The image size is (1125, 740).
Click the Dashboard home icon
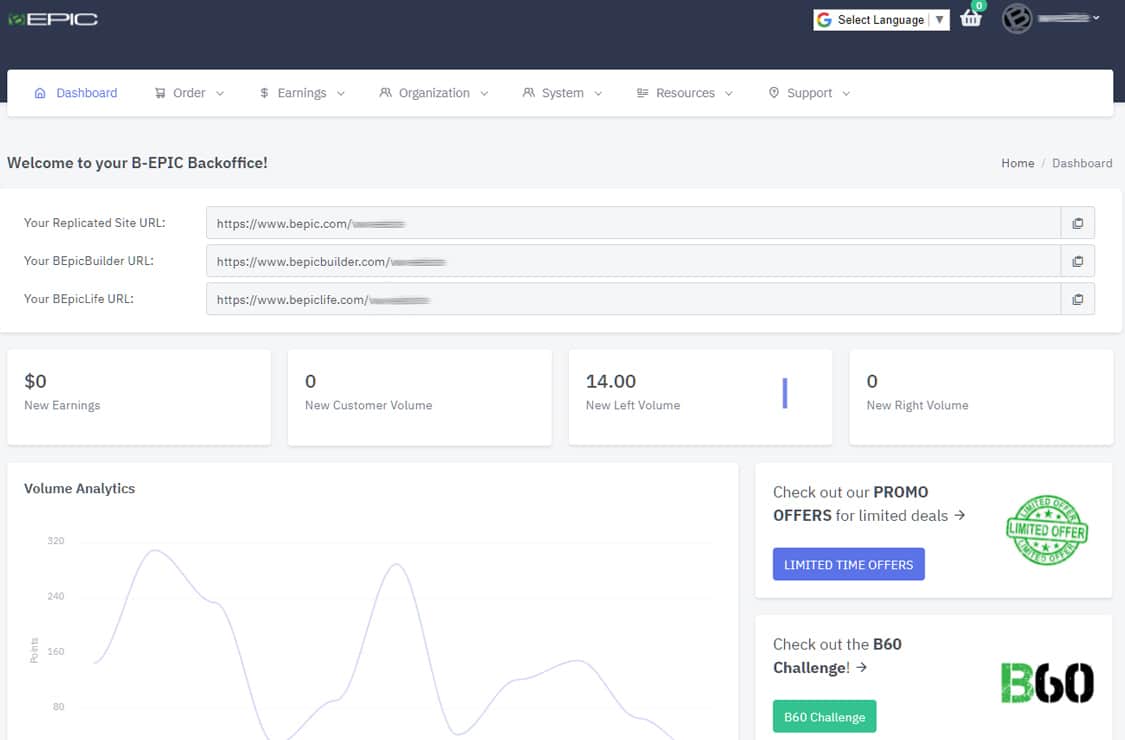tap(40, 93)
